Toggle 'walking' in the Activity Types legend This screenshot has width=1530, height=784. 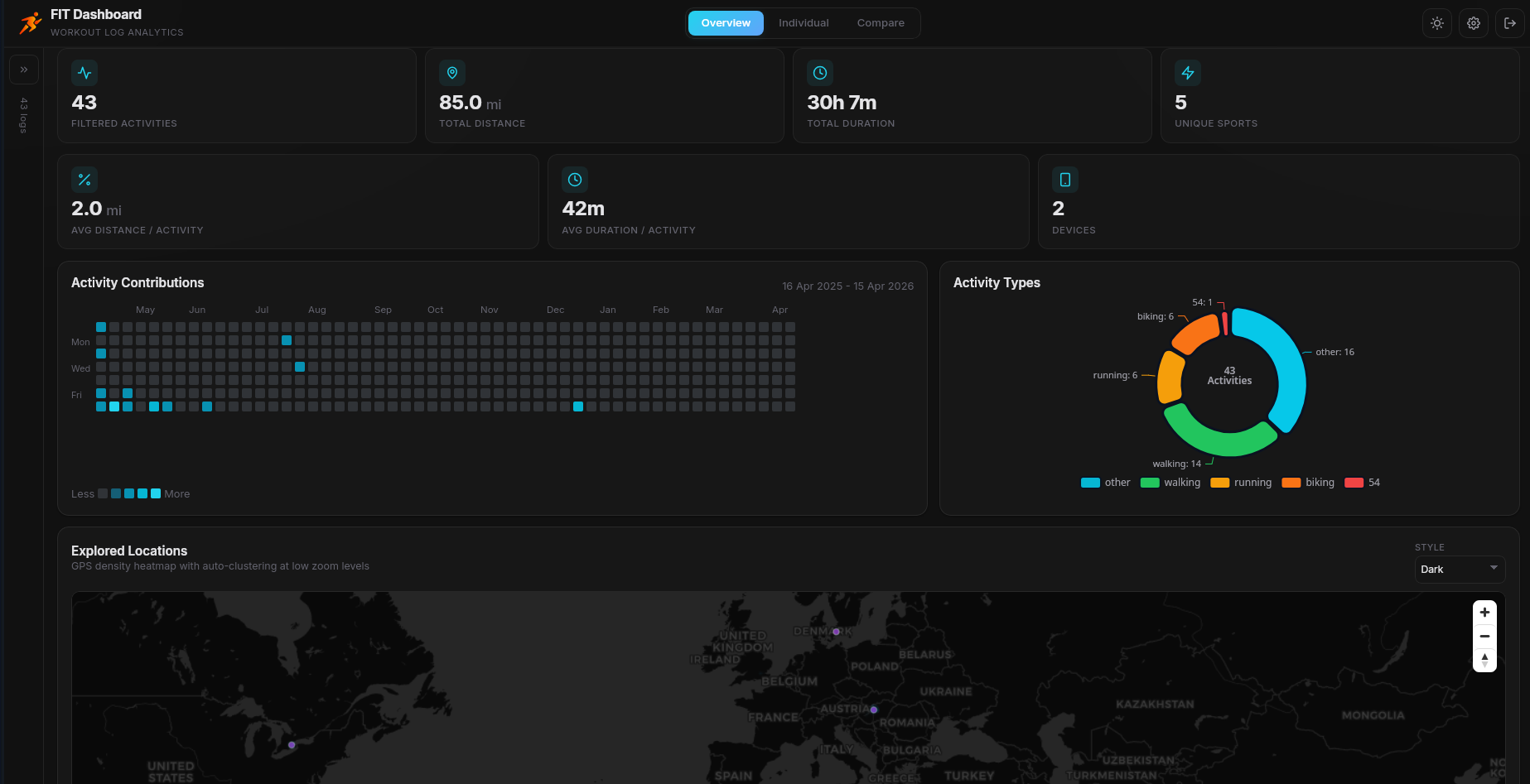click(1170, 482)
